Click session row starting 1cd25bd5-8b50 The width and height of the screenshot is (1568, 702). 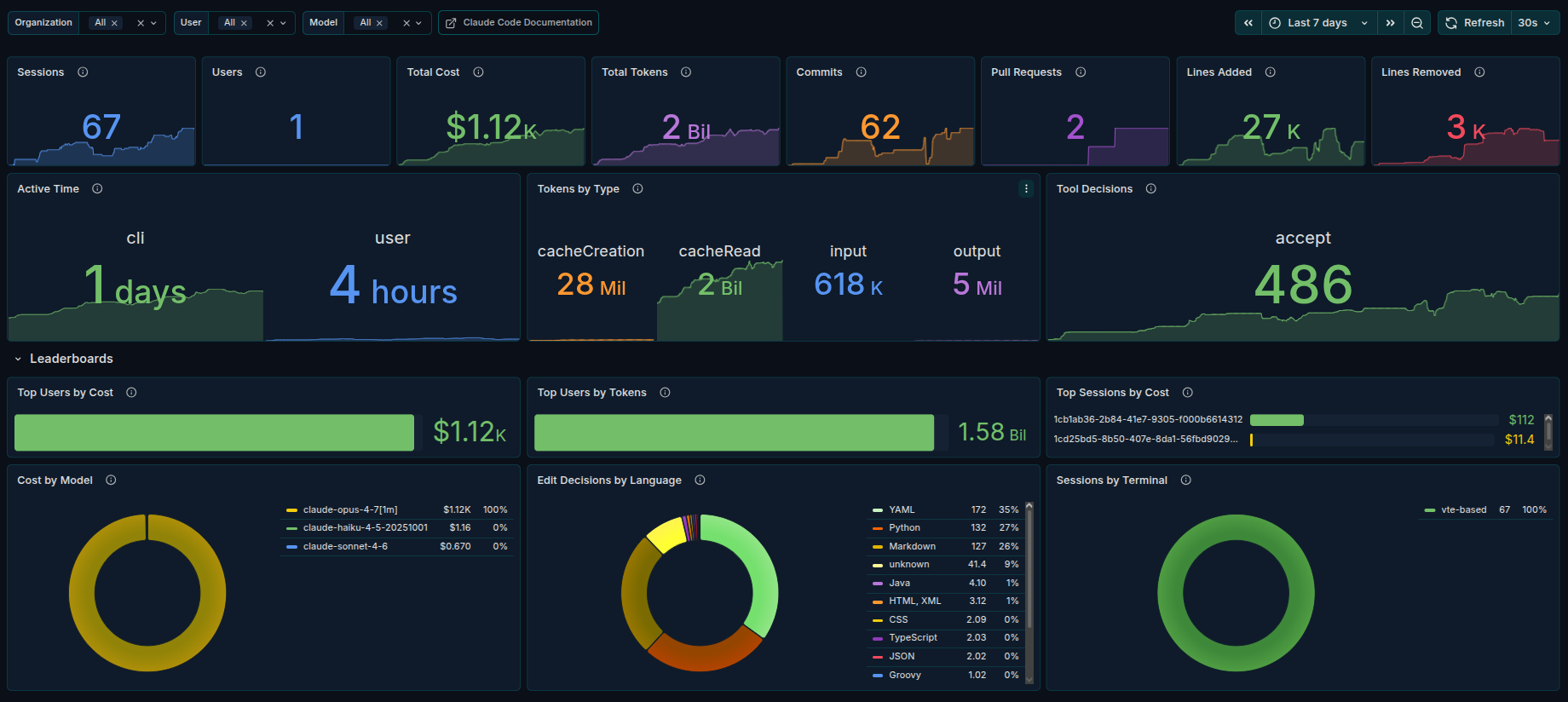(x=1145, y=440)
